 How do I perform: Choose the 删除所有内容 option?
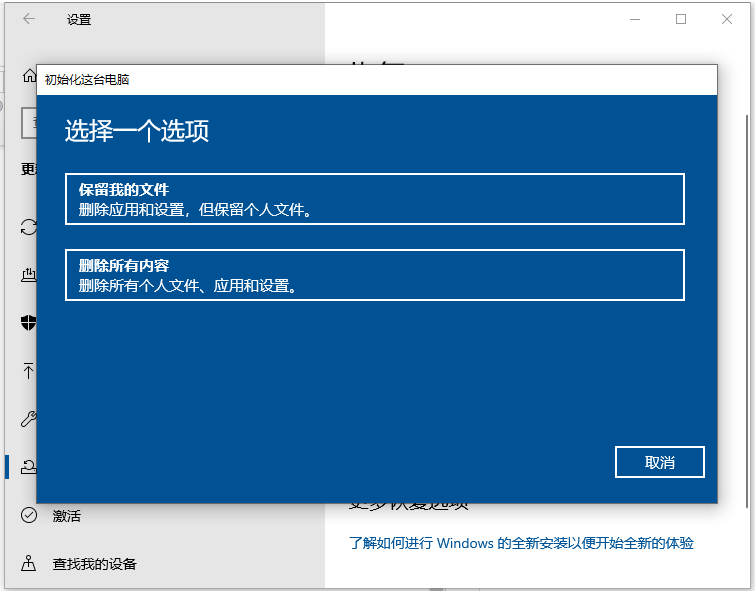click(x=375, y=275)
